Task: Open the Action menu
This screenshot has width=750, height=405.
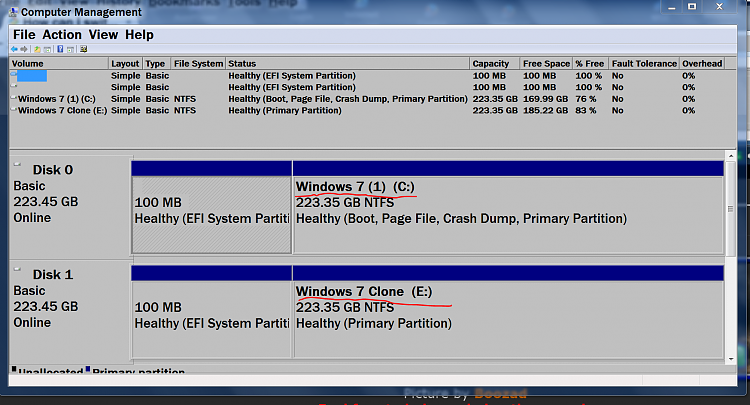Action: click(62, 35)
